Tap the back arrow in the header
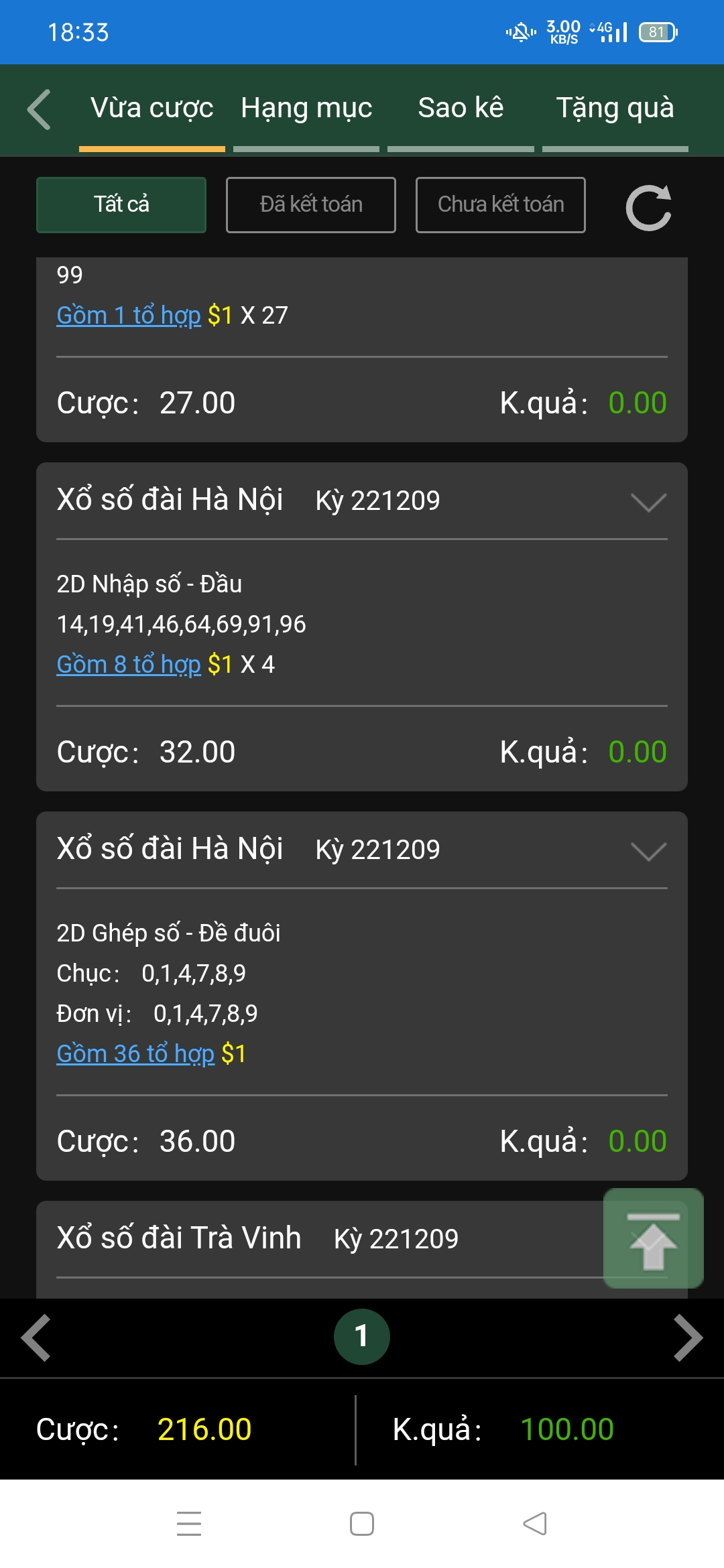724x1568 pixels. [39, 109]
